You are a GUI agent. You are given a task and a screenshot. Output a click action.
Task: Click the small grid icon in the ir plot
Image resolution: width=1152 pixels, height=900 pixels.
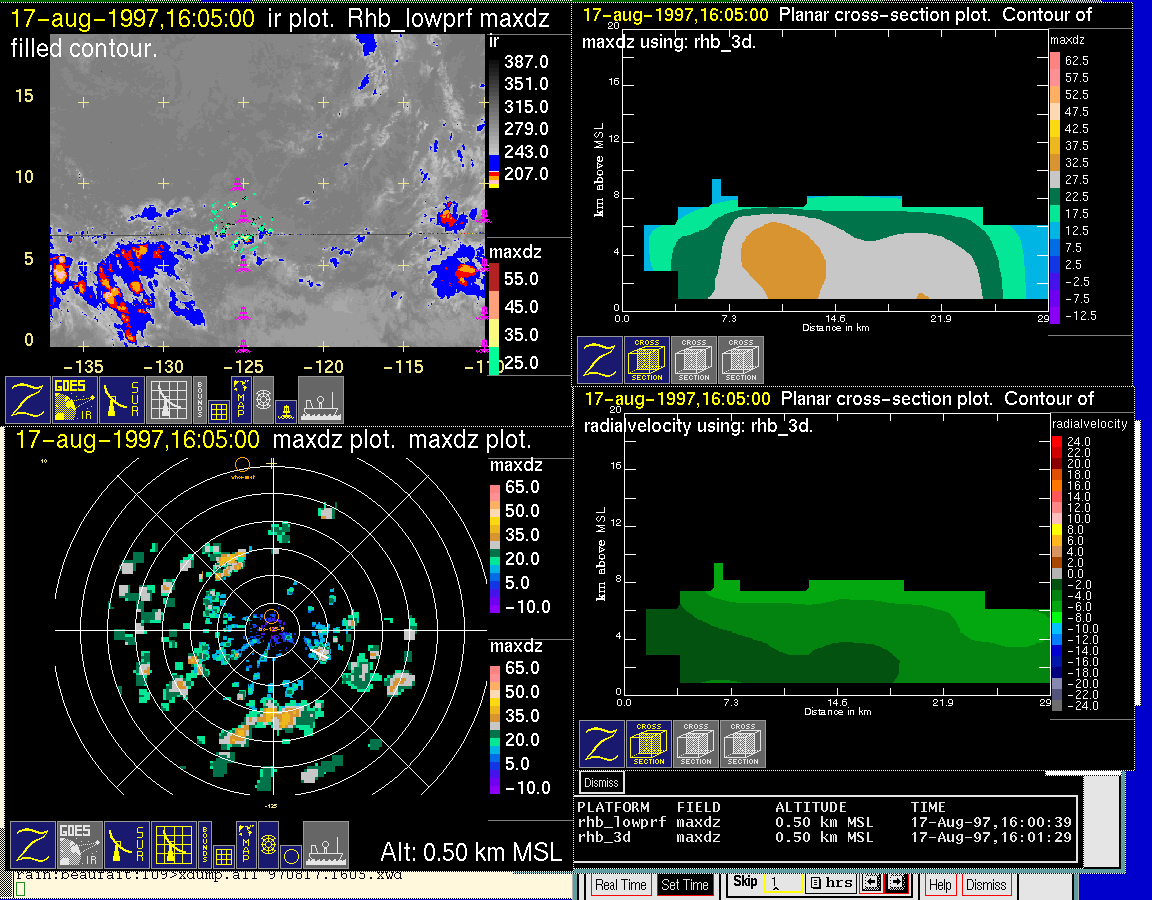[x=219, y=412]
